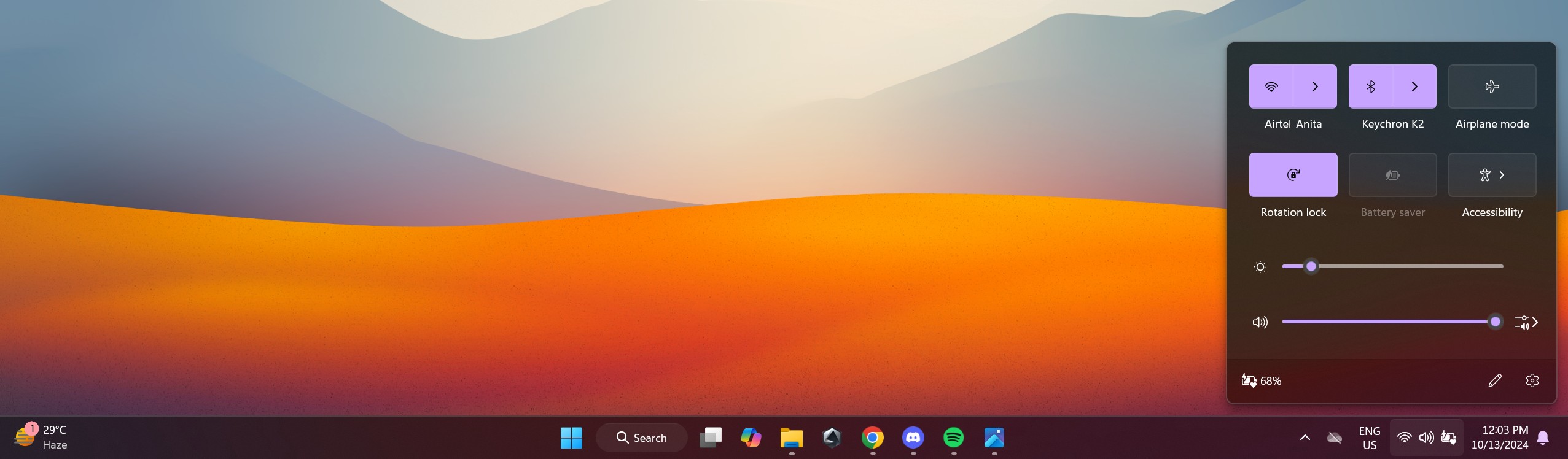The width and height of the screenshot is (1568, 459).
Task: Open Unity Hub icon on taskbar
Action: (832, 438)
